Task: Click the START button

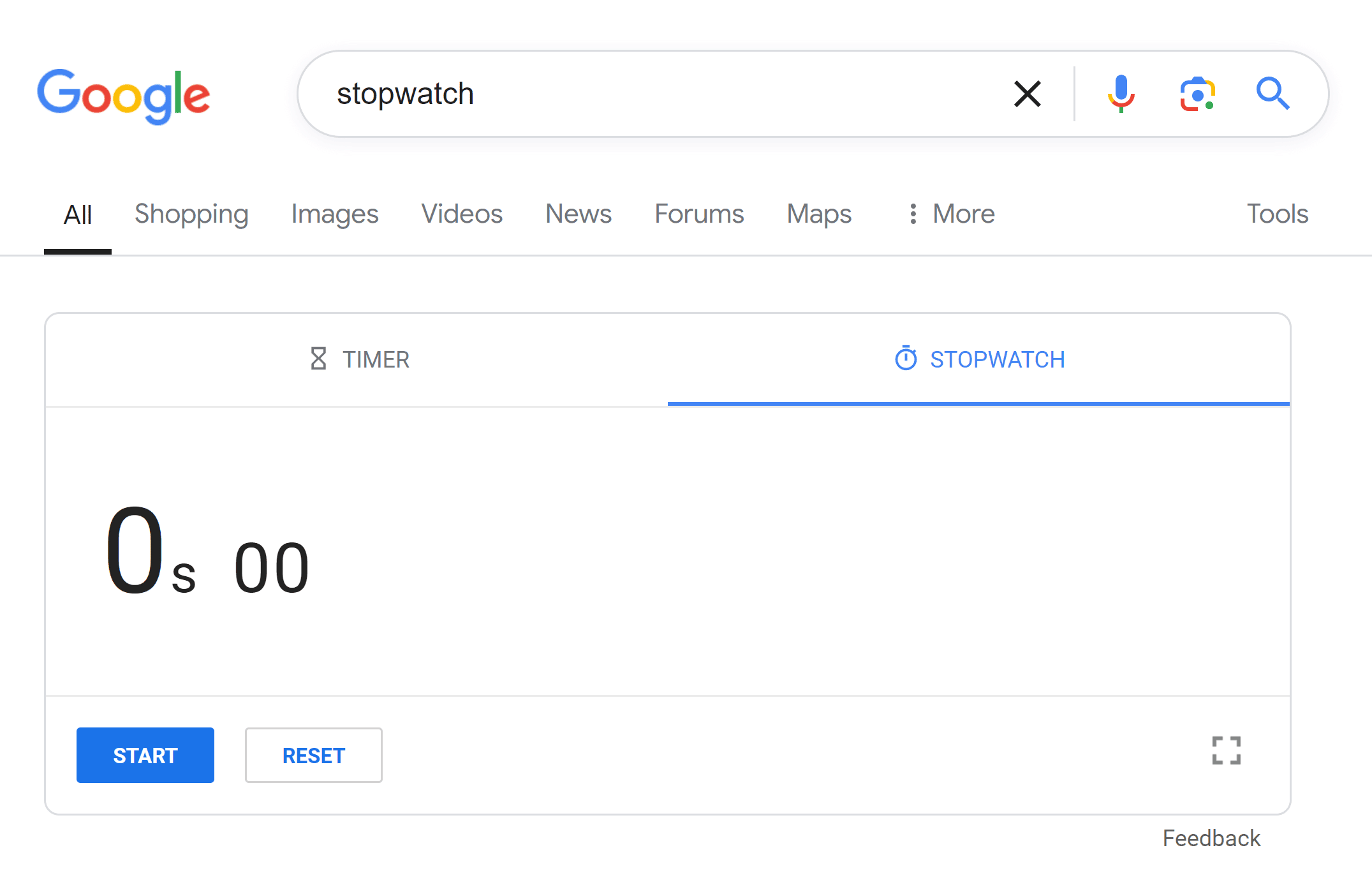Action: [145, 755]
